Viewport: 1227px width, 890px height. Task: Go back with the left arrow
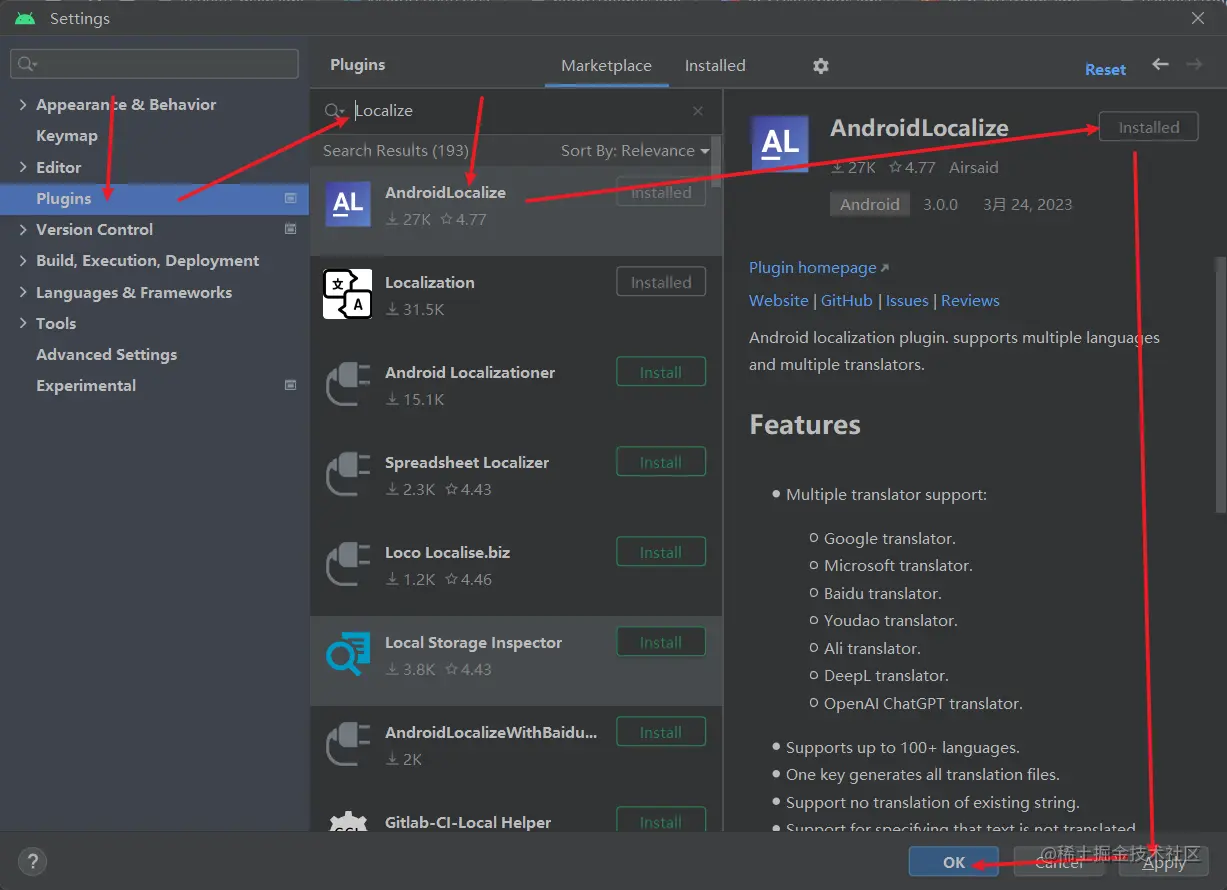(x=1160, y=64)
